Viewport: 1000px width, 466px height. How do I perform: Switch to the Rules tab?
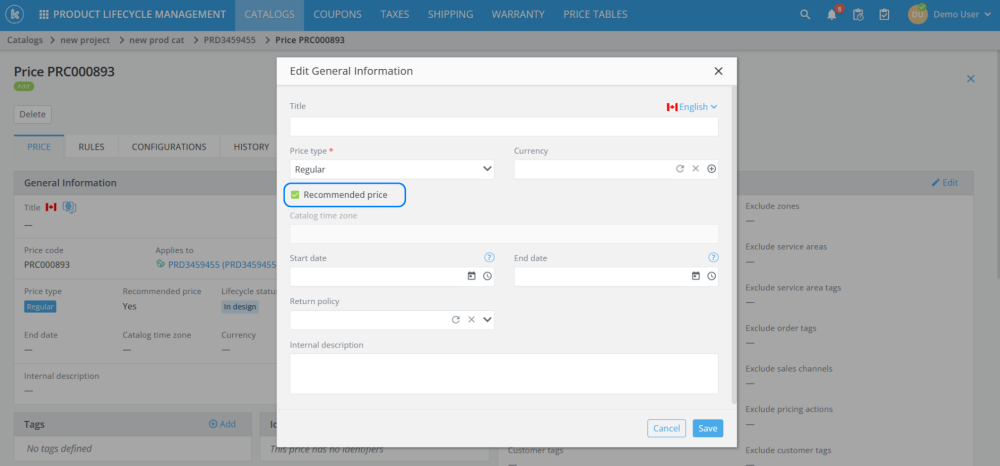(91, 147)
